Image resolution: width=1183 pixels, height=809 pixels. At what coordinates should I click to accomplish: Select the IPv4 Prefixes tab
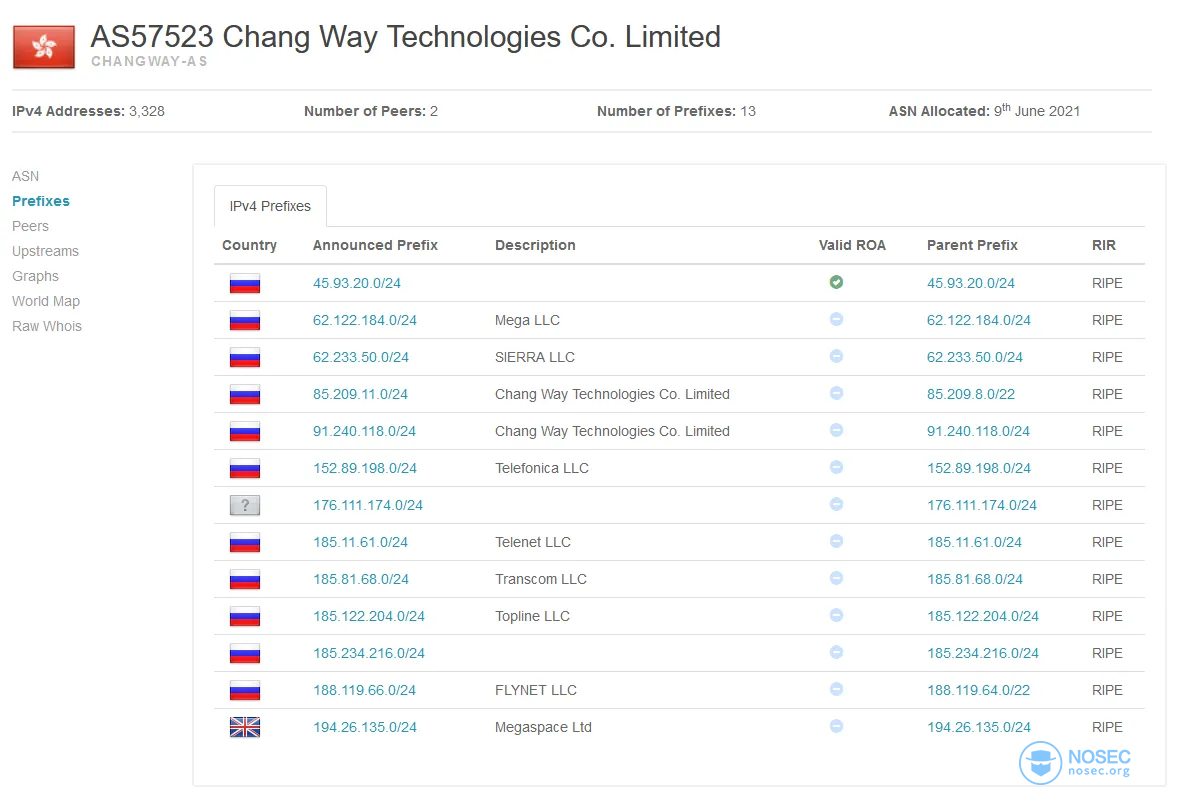click(x=270, y=206)
